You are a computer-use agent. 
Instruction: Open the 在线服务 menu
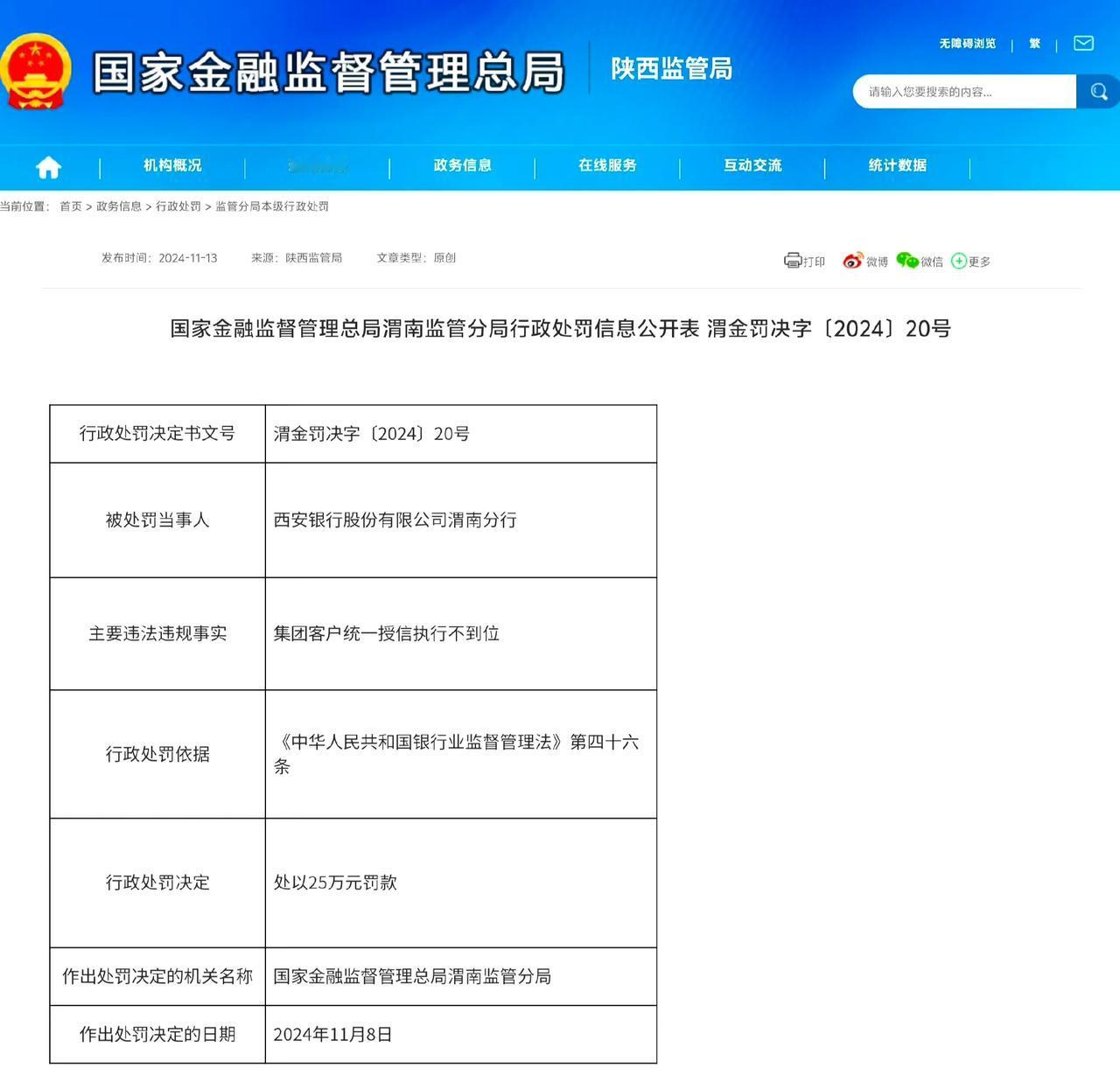coord(607,165)
